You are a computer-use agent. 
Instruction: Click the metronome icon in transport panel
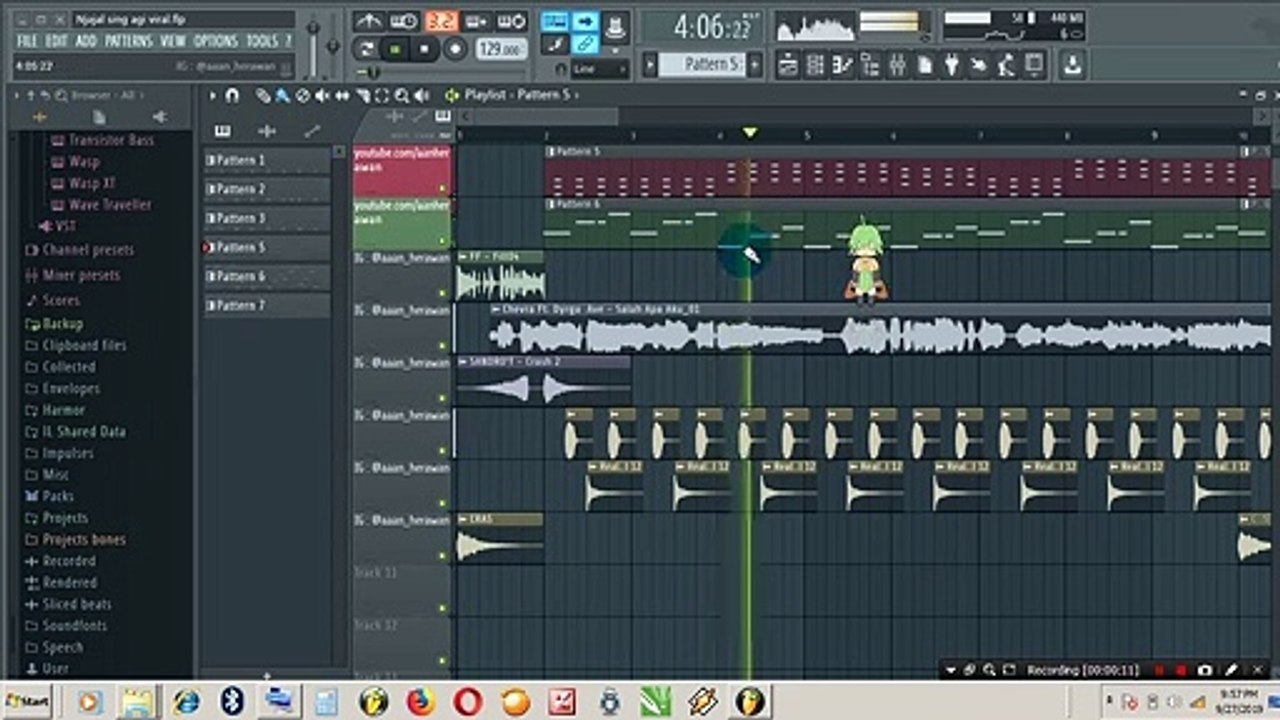pyautogui.click(x=369, y=21)
